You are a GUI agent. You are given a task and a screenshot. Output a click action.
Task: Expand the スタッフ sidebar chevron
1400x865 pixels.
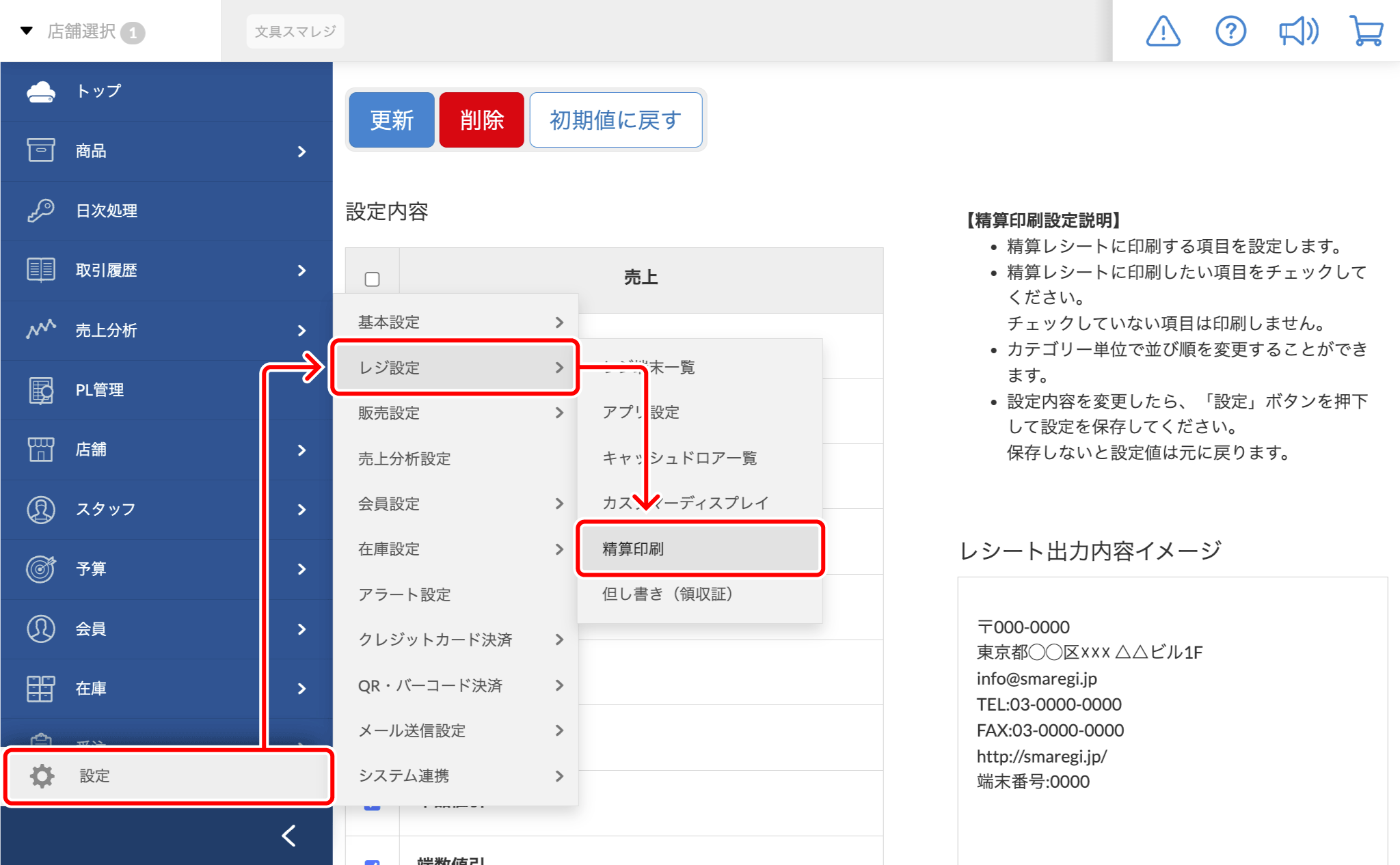(302, 510)
